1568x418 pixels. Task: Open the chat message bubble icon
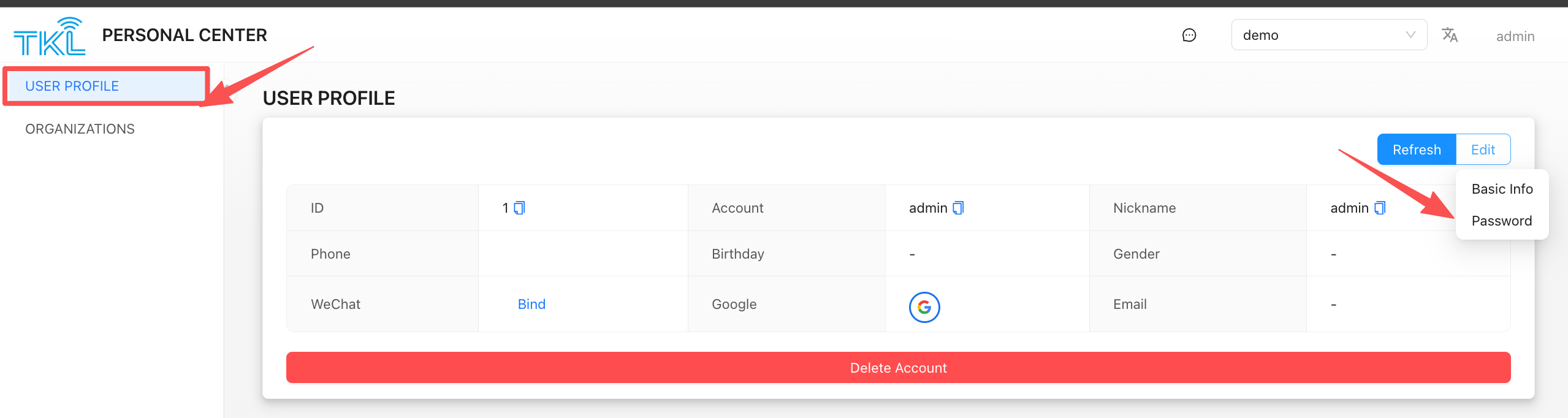[x=1189, y=36]
